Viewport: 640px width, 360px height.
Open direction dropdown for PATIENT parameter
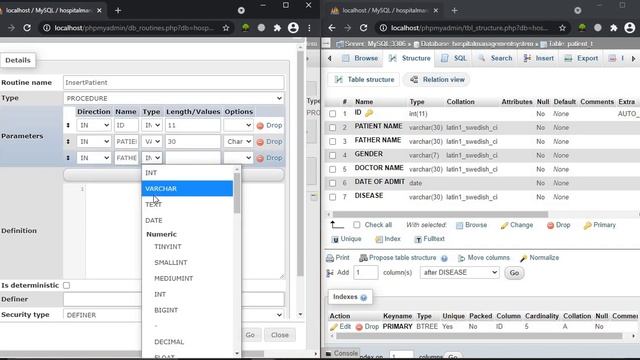pyautogui.click(x=93, y=142)
